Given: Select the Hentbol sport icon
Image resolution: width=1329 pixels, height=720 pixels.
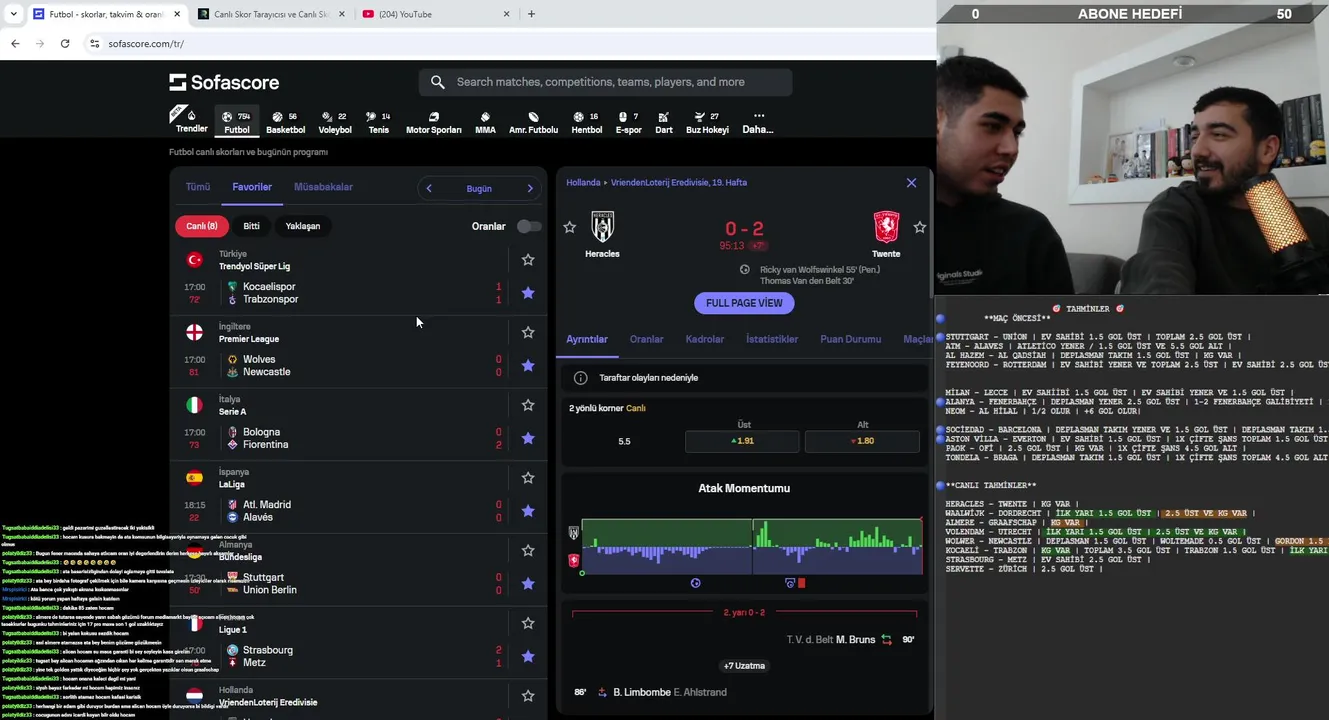Looking at the screenshot, I should point(586,122).
